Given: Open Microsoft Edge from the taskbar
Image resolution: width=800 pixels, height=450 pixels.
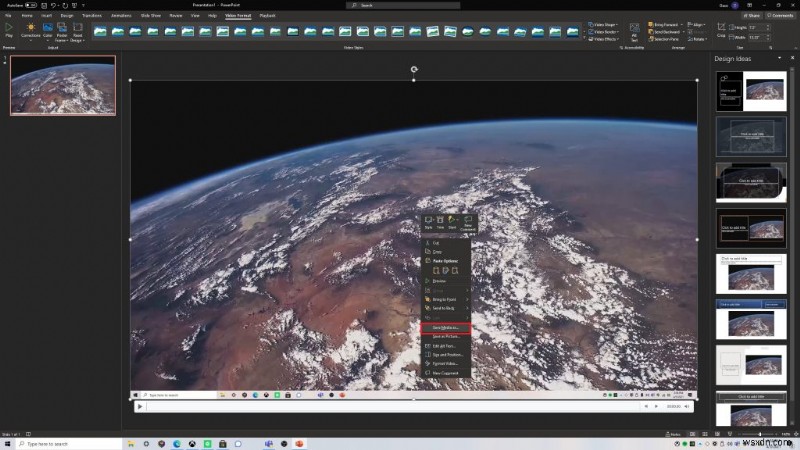Looking at the screenshot, I should pos(177,444).
